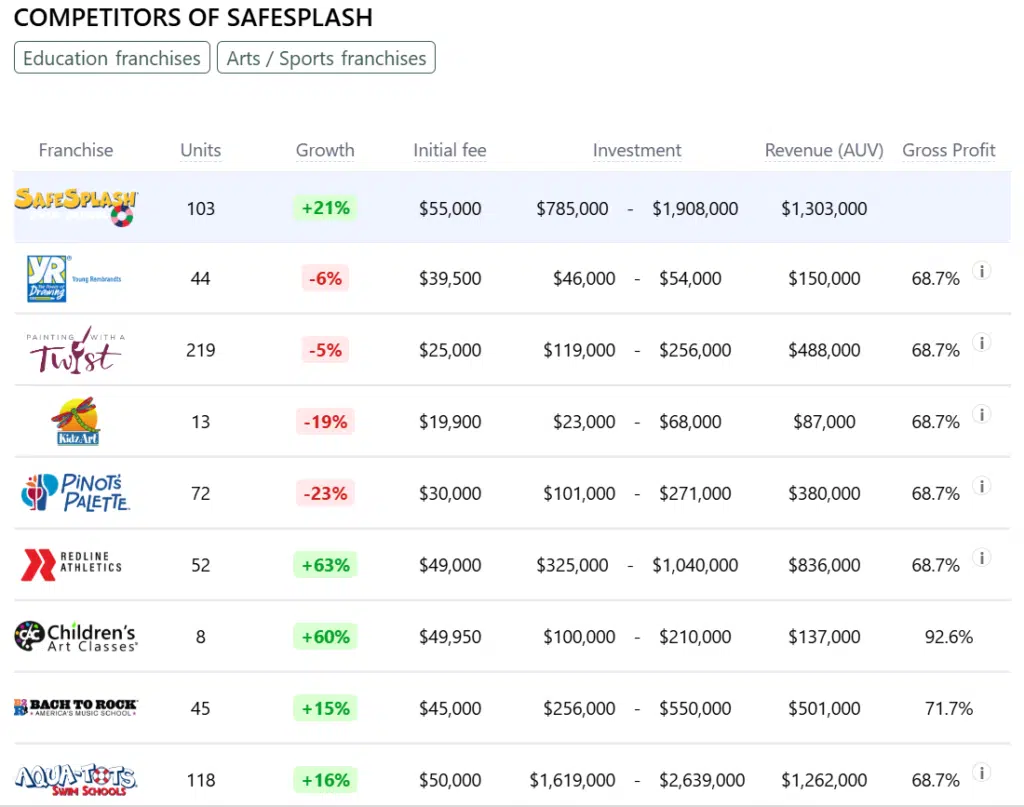Screen dimensions: 1024x807
Task: Click the Gross Profit column header
Action: tap(949, 150)
